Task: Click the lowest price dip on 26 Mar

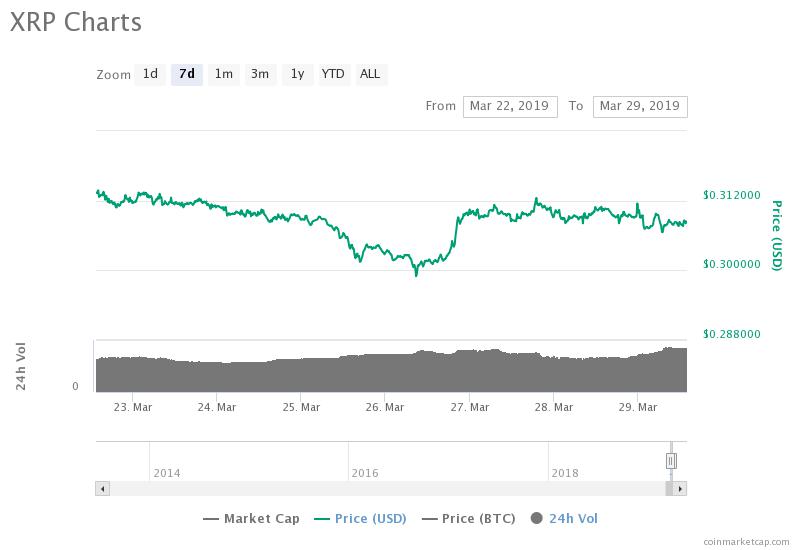Action: point(416,274)
